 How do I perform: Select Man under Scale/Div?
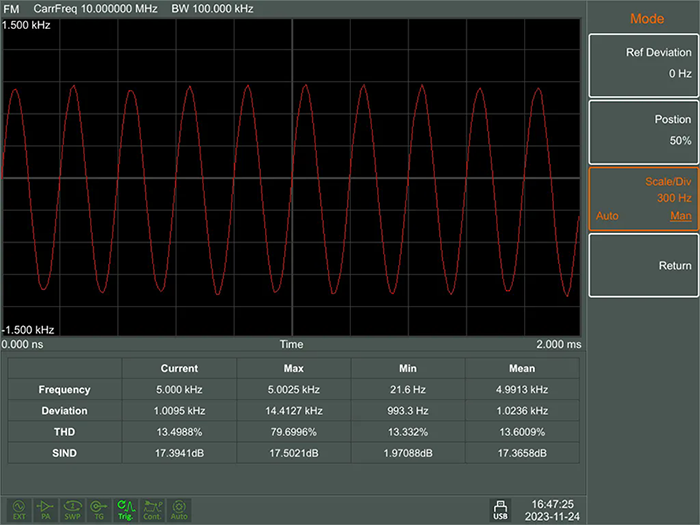[680, 216]
